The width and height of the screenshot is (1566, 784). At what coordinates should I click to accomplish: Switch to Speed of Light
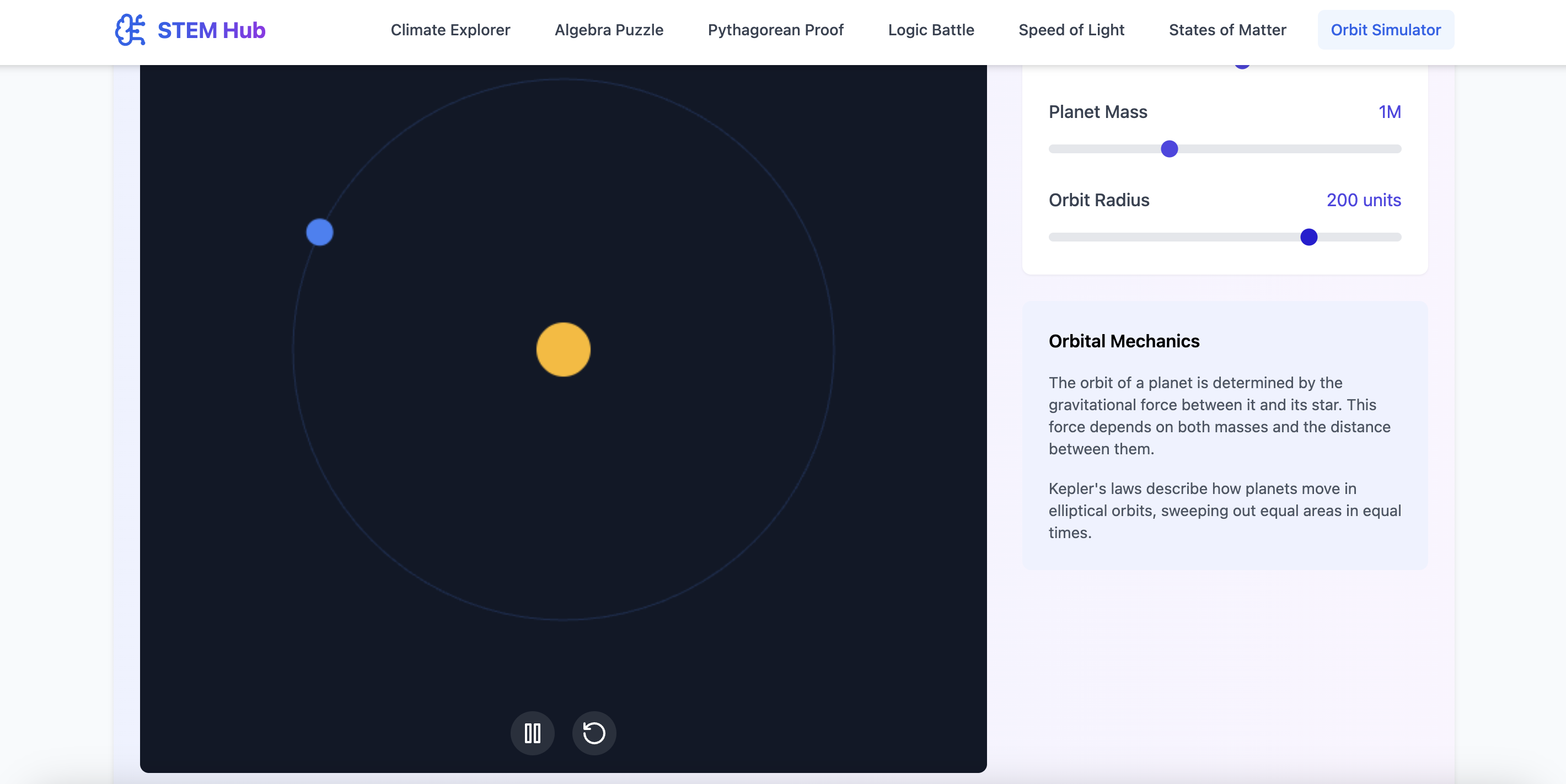pyautogui.click(x=1071, y=30)
